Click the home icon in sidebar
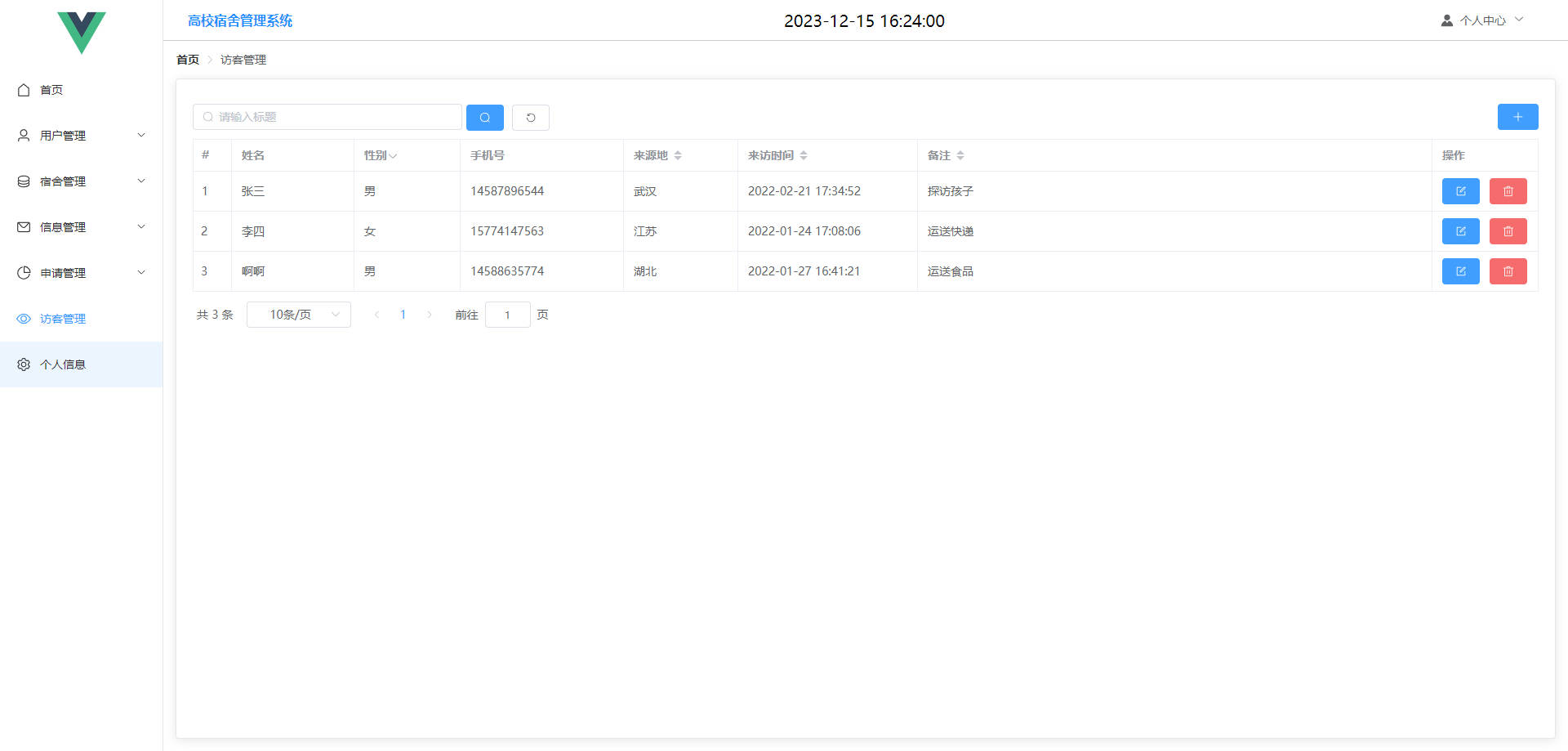Image resolution: width=1568 pixels, height=751 pixels. (x=24, y=90)
